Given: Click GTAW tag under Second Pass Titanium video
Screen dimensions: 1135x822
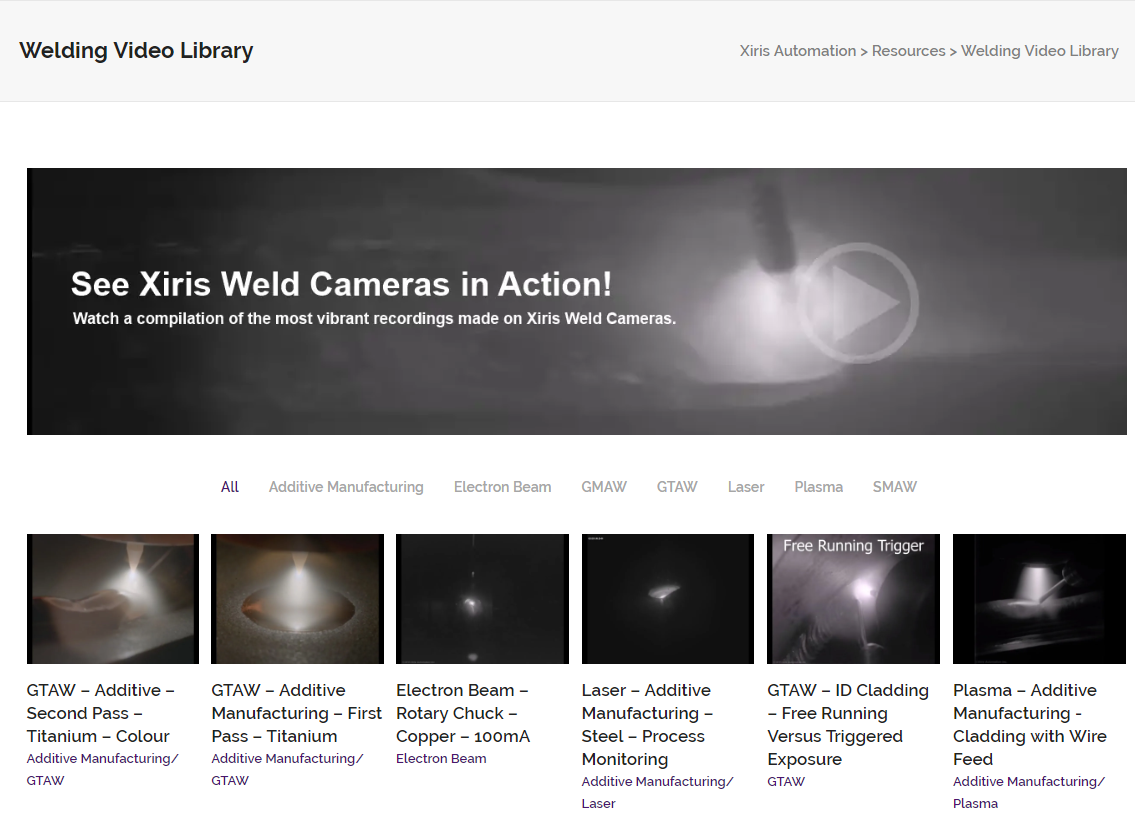Looking at the screenshot, I should 46,780.
